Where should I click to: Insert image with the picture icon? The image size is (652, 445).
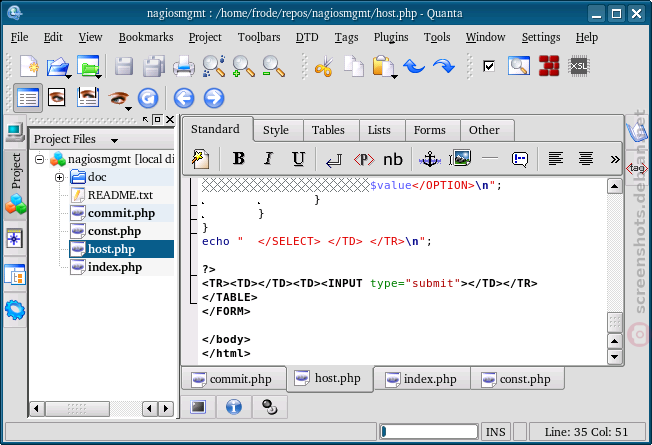tap(460, 159)
